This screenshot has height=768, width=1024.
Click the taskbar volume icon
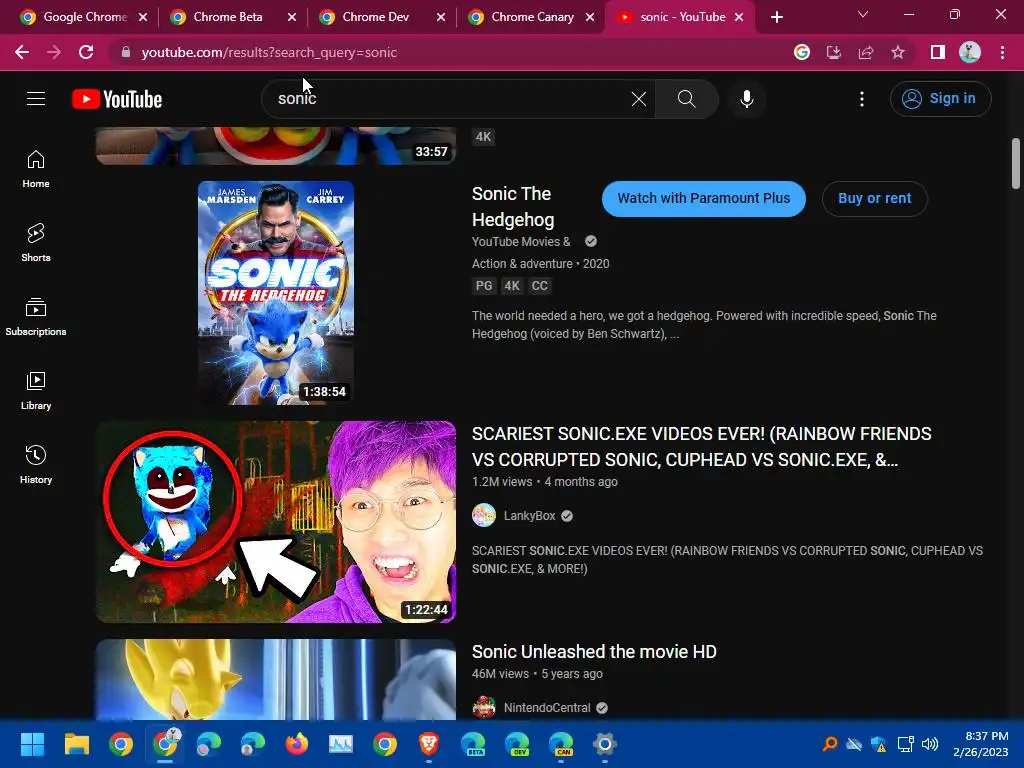point(930,744)
